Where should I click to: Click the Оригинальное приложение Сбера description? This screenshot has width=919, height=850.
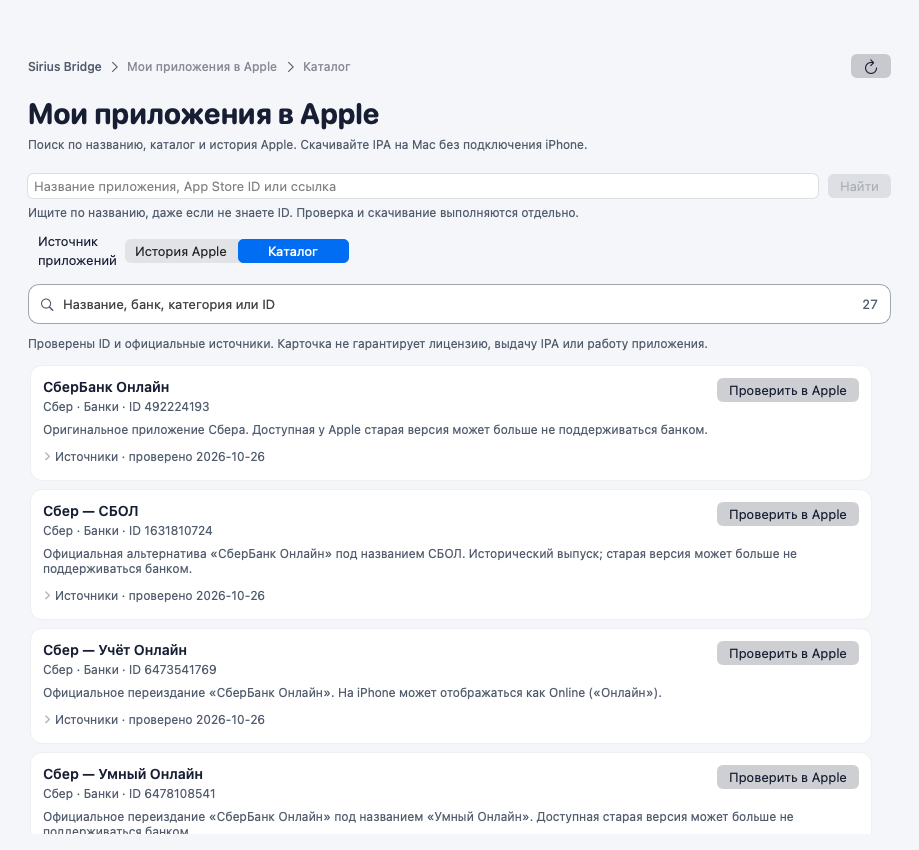(375, 430)
